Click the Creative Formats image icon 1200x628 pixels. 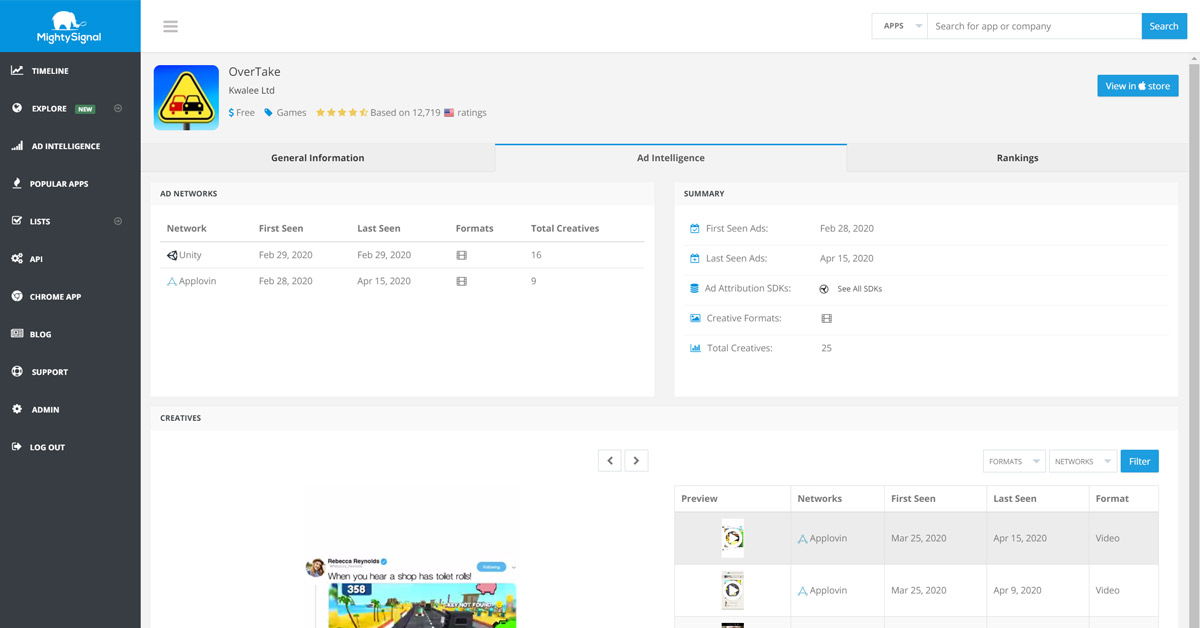click(x=695, y=318)
